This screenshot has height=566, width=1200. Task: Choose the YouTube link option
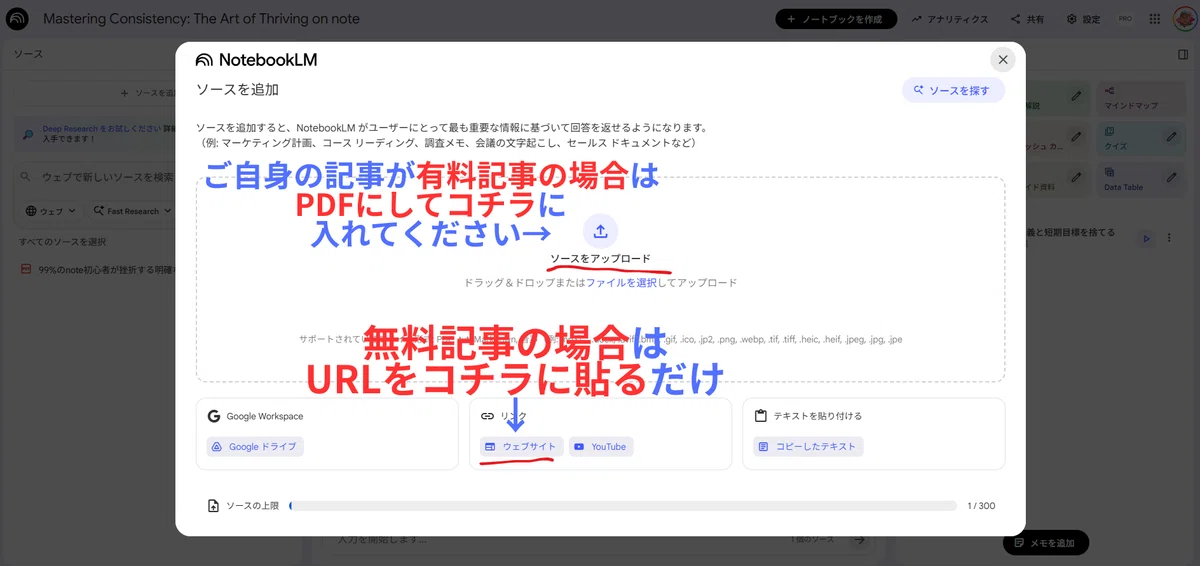(x=601, y=446)
